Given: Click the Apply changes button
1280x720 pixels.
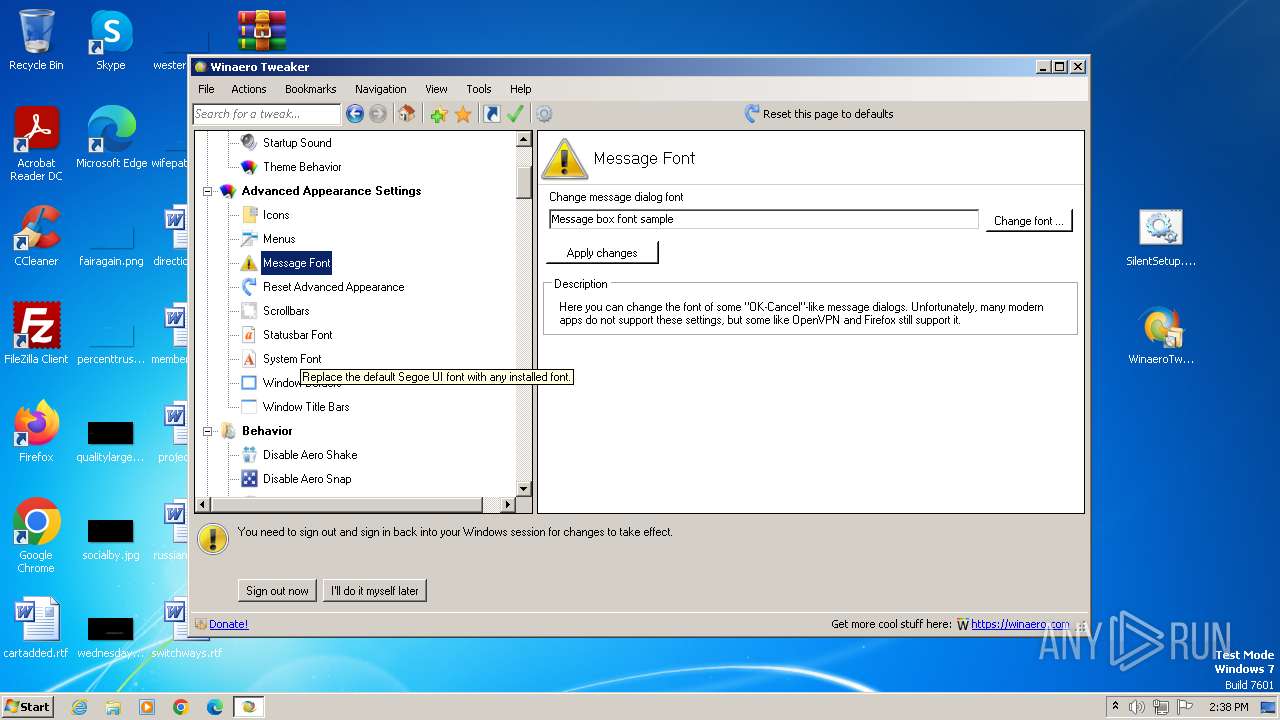Looking at the screenshot, I should (x=602, y=253).
